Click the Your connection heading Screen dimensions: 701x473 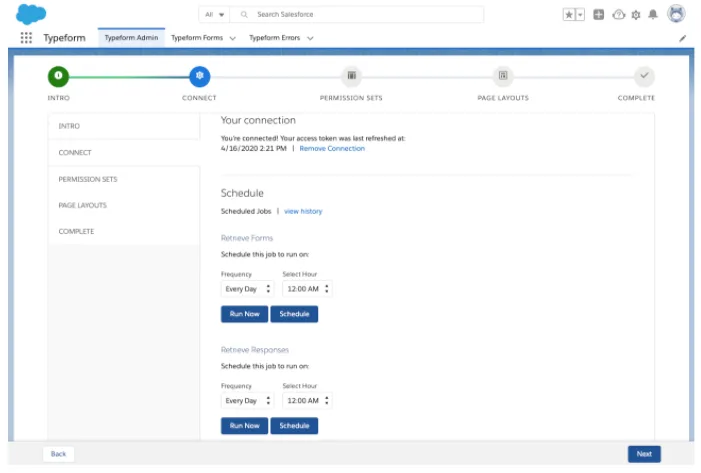pos(258,120)
